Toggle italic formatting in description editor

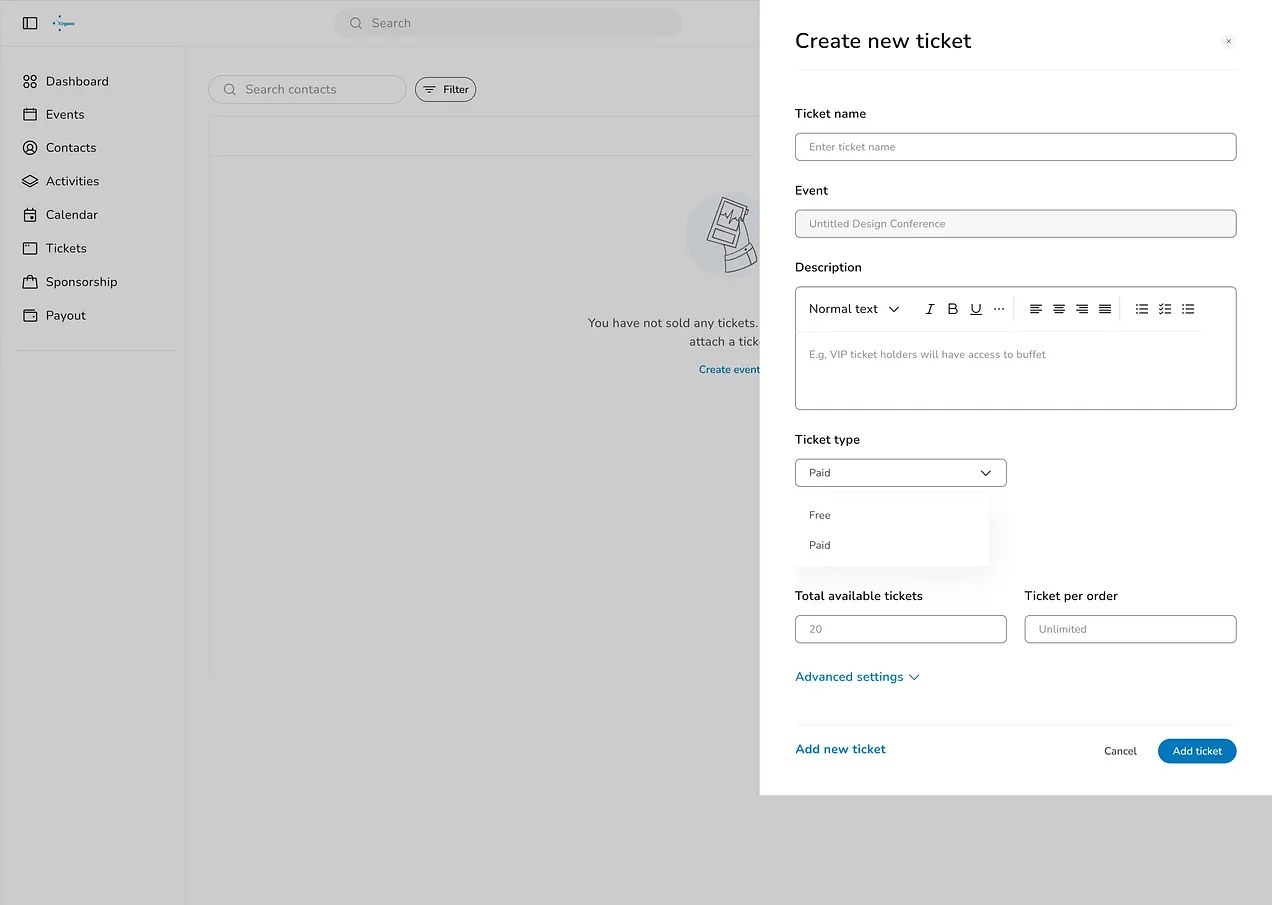(930, 309)
